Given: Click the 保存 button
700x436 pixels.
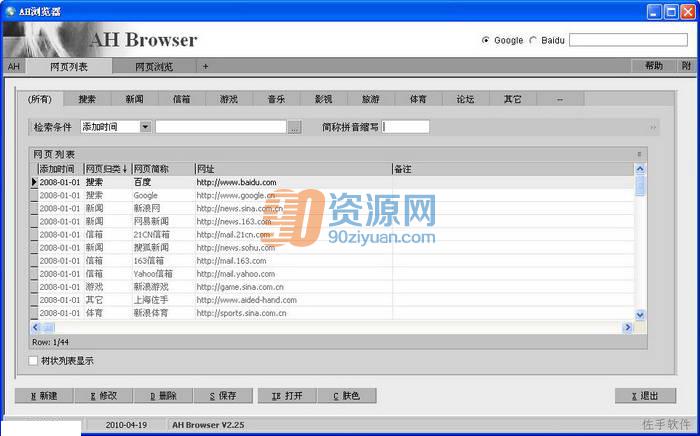Looking at the screenshot, I should coord(223,396).
